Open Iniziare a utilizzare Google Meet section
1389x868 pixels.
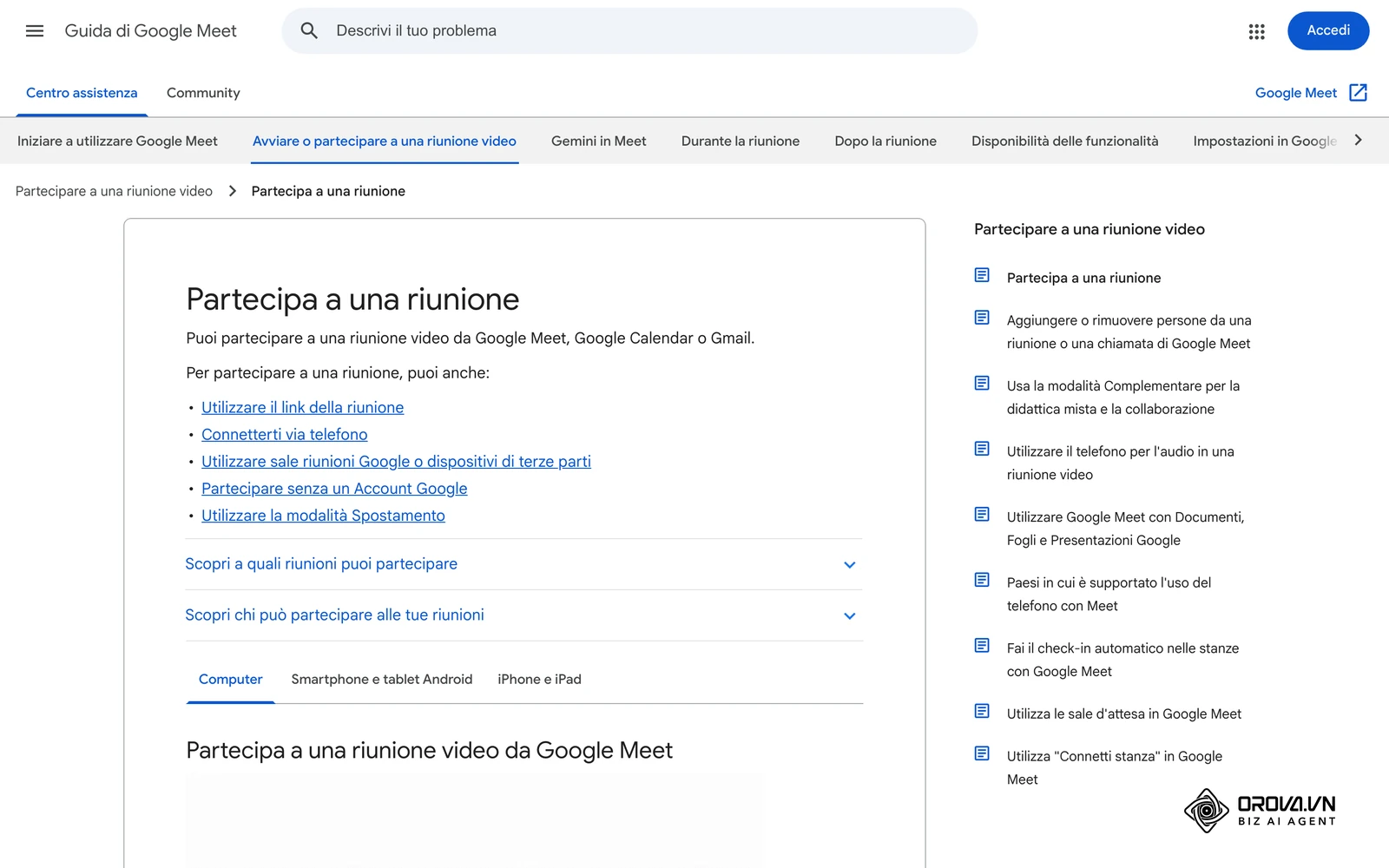point(117,141)
